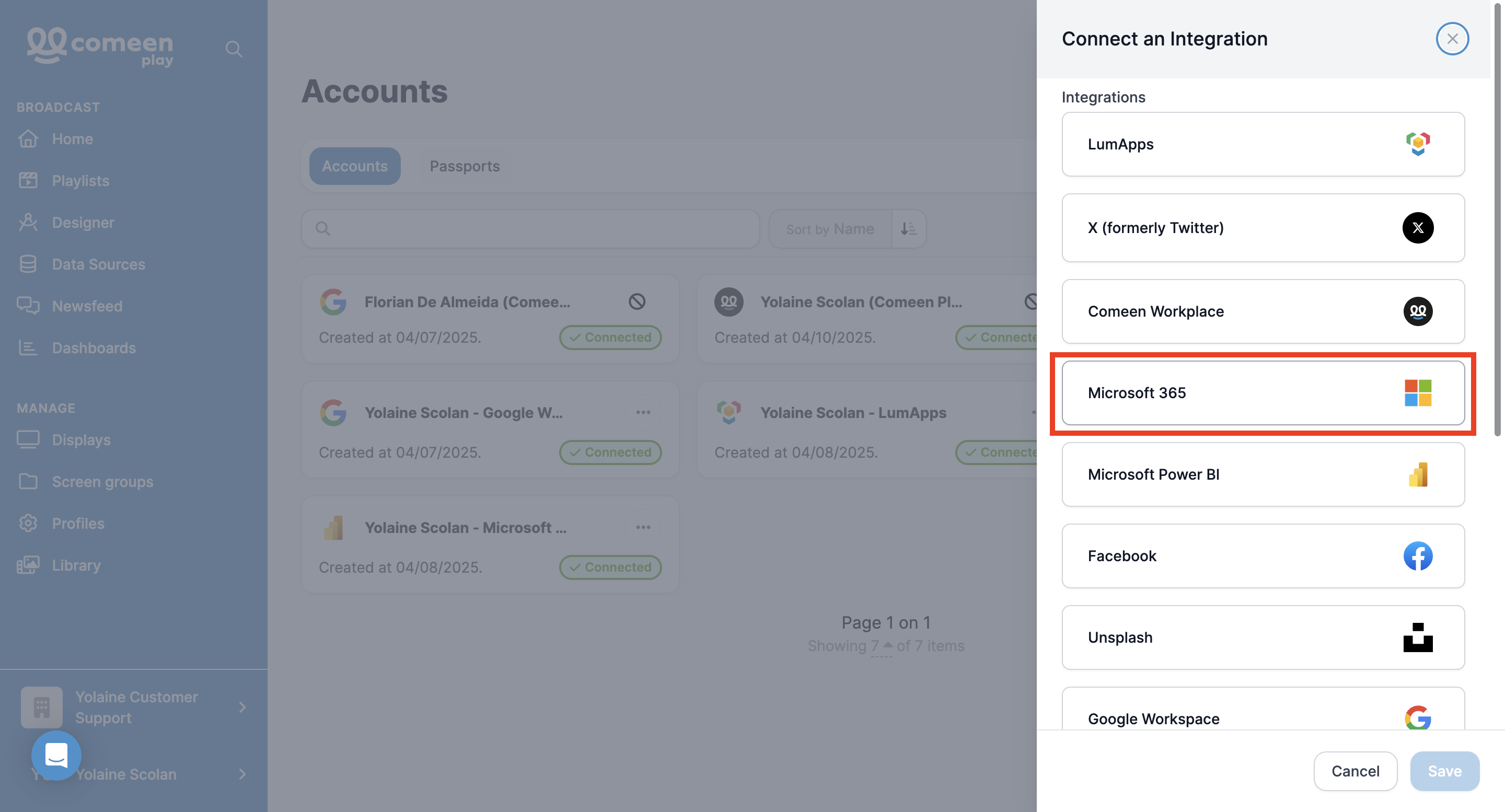Image resolution: width=1505 pixels, height=812 pixels.
Task: Click the LumApps logo icon
Action: 1417,144
